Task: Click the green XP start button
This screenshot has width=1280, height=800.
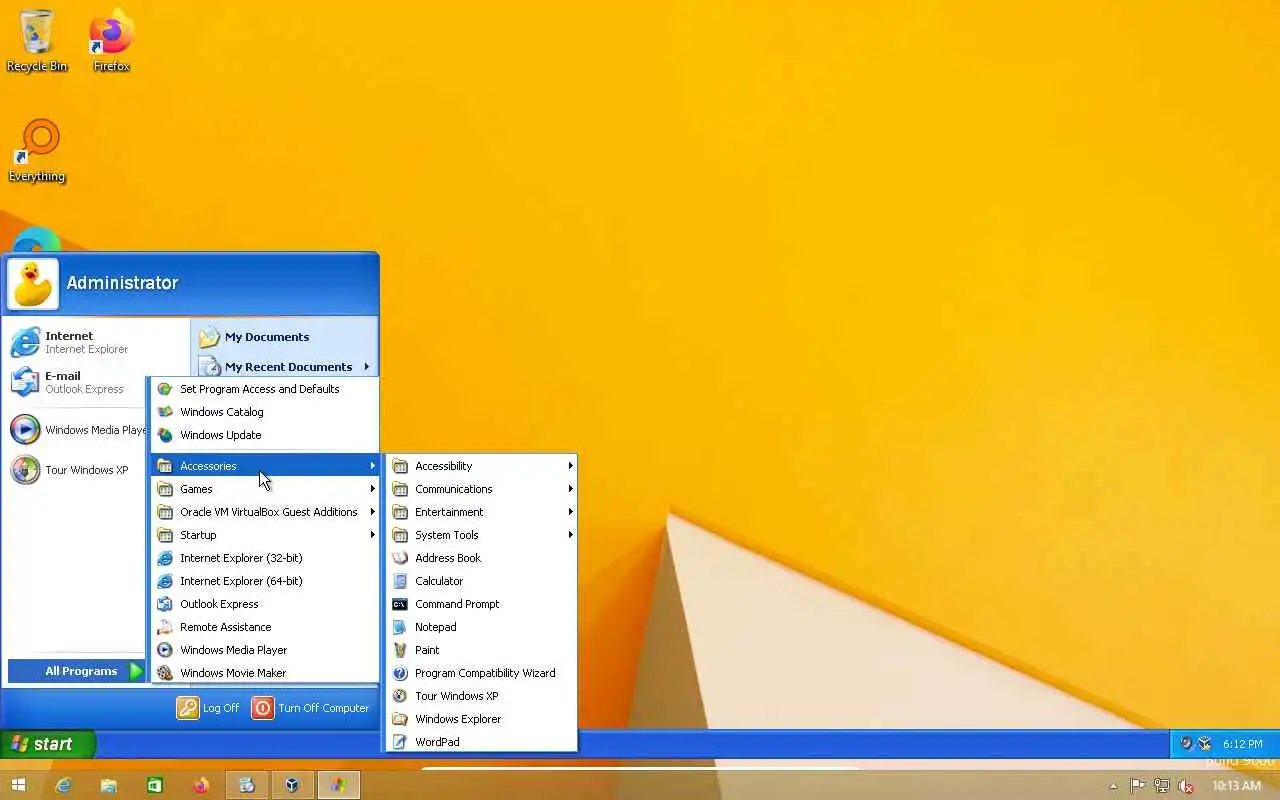Action: 47,744
